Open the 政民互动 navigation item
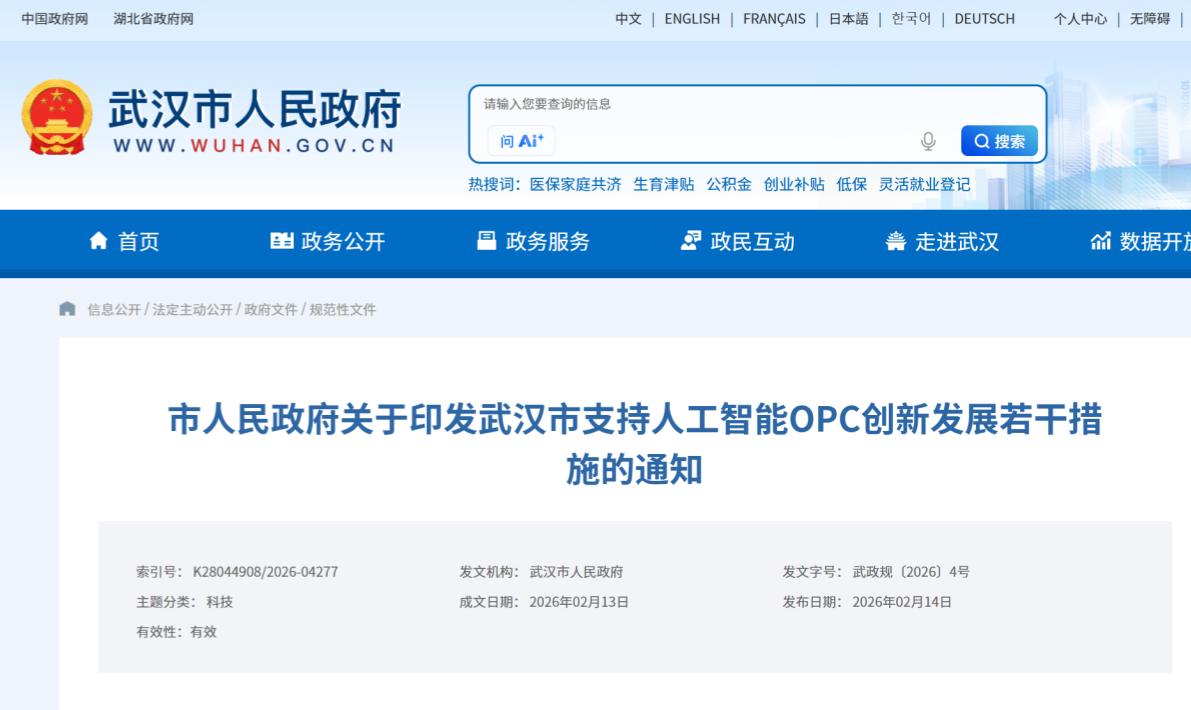Image resolution: width=1191 pixels, height=710 pixels. [737, 241]
